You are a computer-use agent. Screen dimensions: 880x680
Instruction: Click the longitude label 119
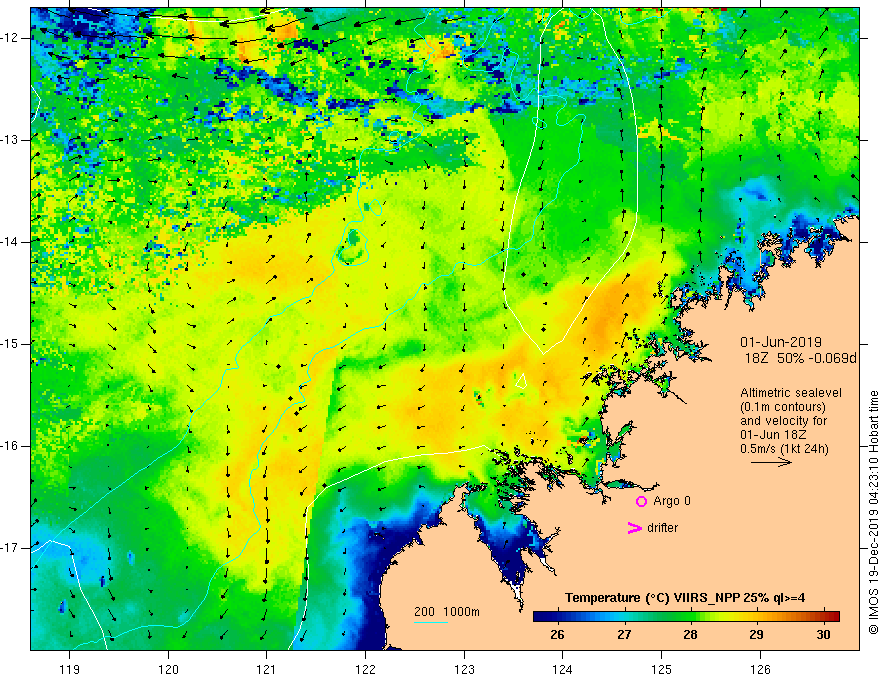[x=70, y=669]
